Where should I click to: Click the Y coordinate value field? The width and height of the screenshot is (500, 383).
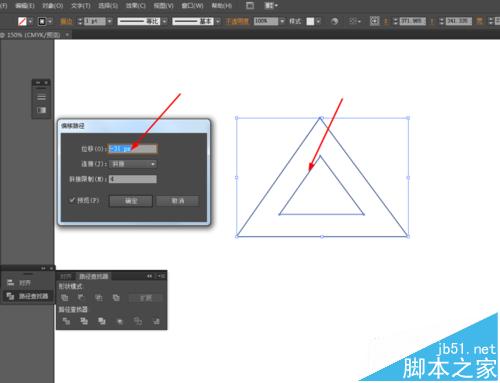458,21
